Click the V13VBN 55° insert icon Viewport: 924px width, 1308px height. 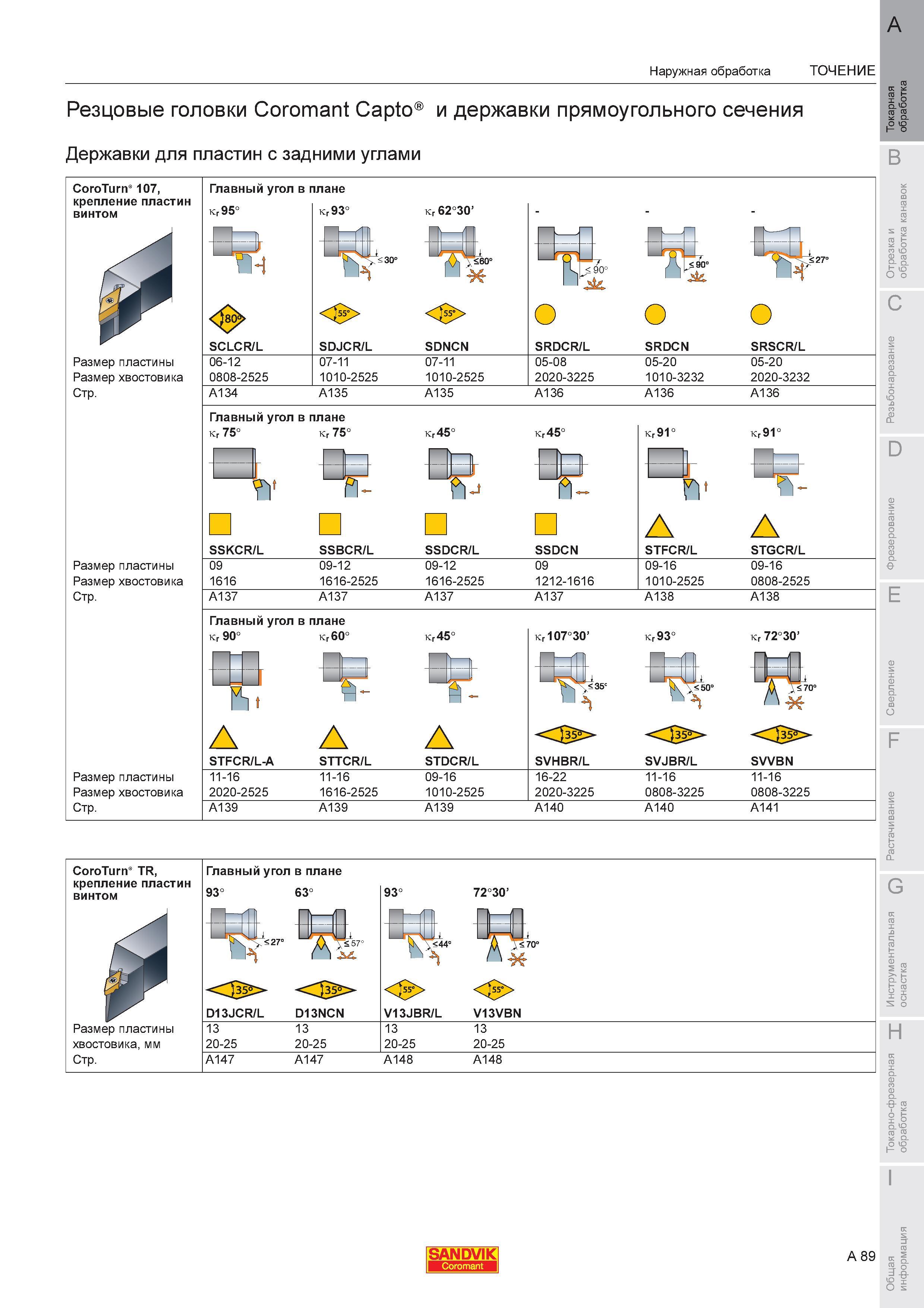tap(493, 990)
